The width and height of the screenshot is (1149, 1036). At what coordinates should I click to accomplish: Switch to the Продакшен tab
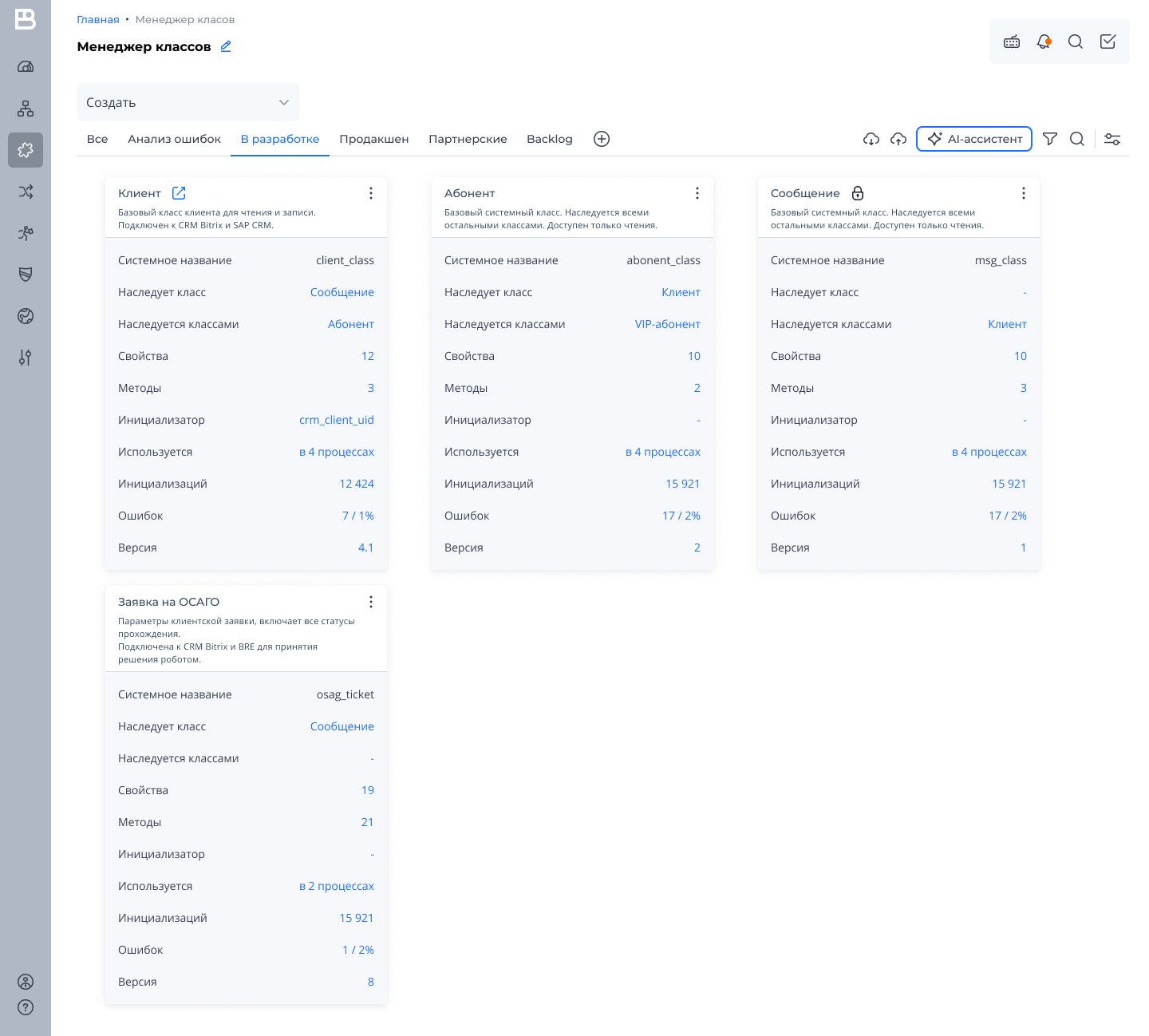pos(374,139)
